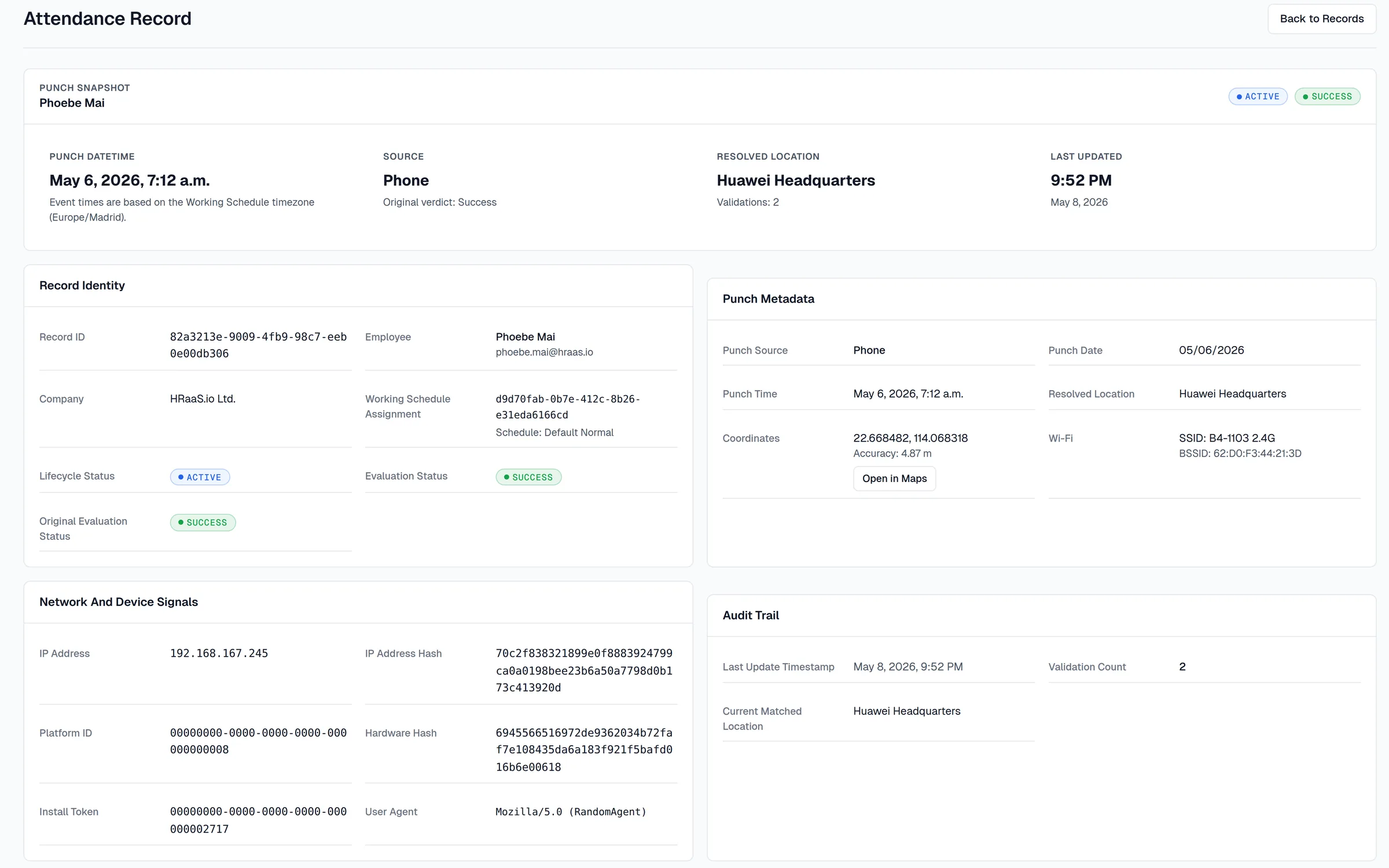Screen dimensions: 1389x868
Task: Click Current Matched Location Huawei Headquarters
Action: coord(906,711)
